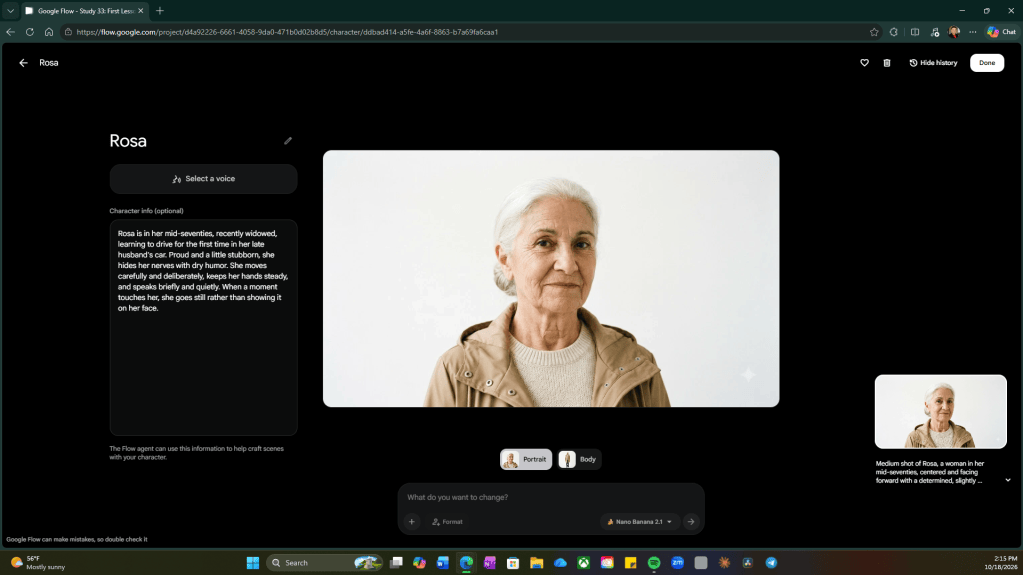The width and height of the screenshot is (1023, 575).
Task: Open the browser extensions icon
Action: [894, 32]
